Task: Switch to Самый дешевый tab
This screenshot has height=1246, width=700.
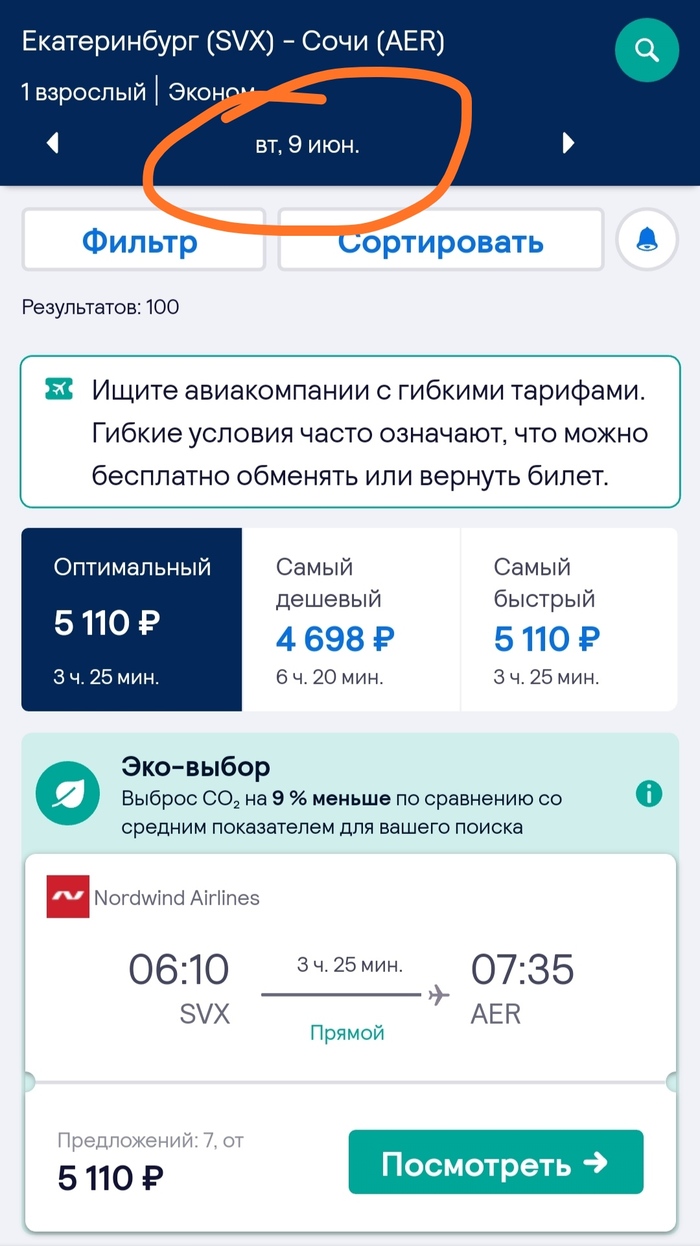Action: click(351, 620)
